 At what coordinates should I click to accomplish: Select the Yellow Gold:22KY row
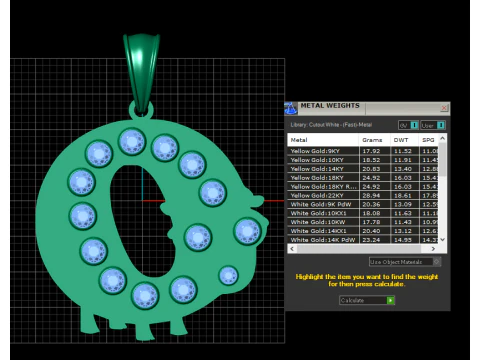point(363,196)
